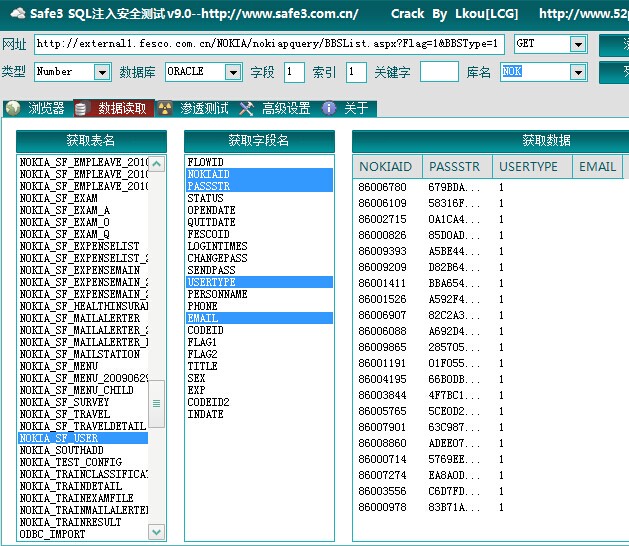Click the EMAIL column header
629x546 pixels.
click(597, 166)
